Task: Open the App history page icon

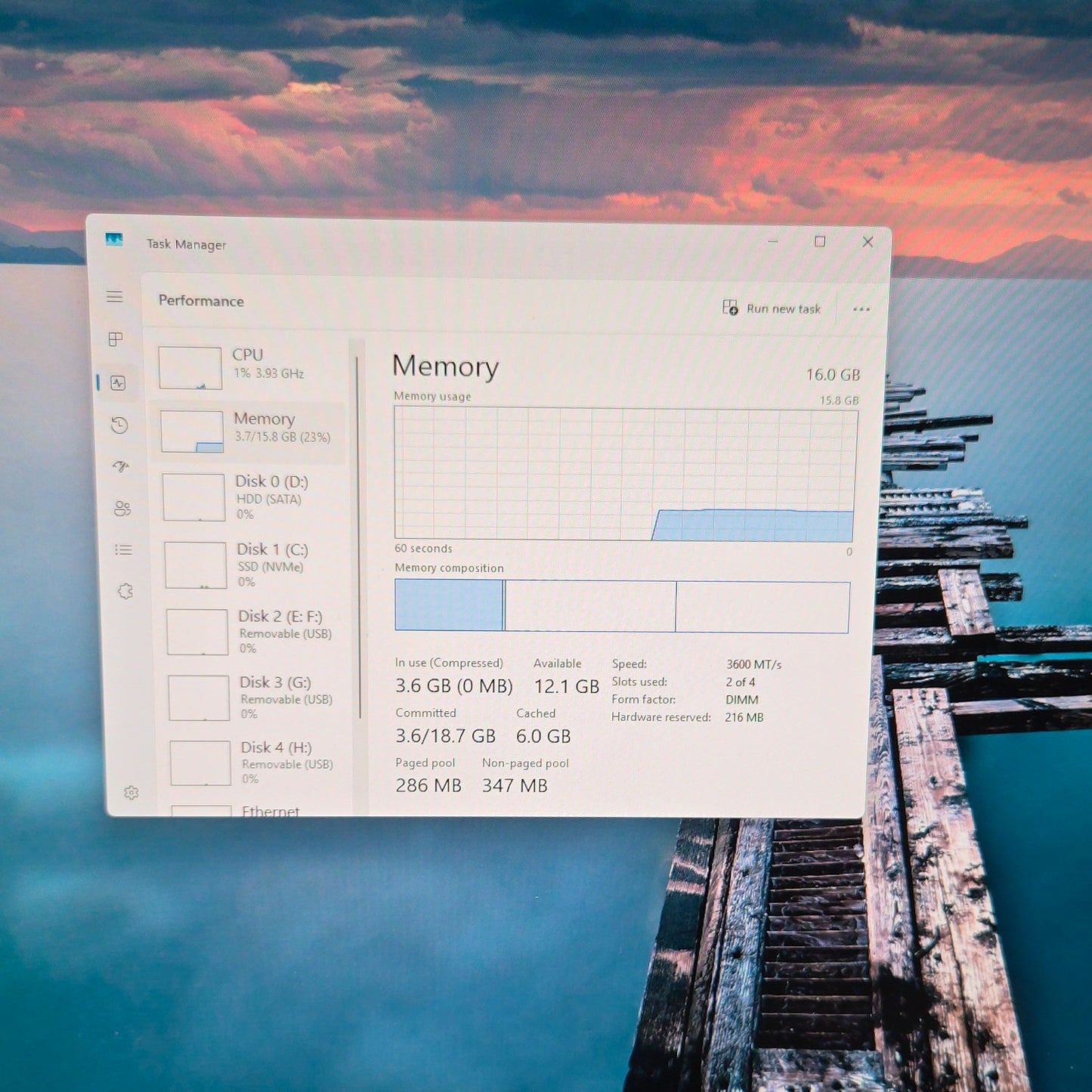Action: 119,425
